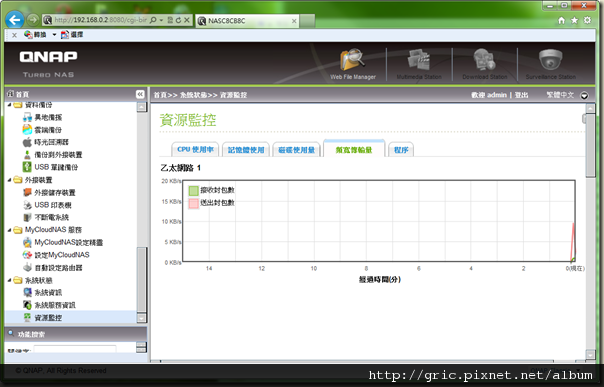
Task: Switch to 記憶體使用 memory tab
Action: 246,150
